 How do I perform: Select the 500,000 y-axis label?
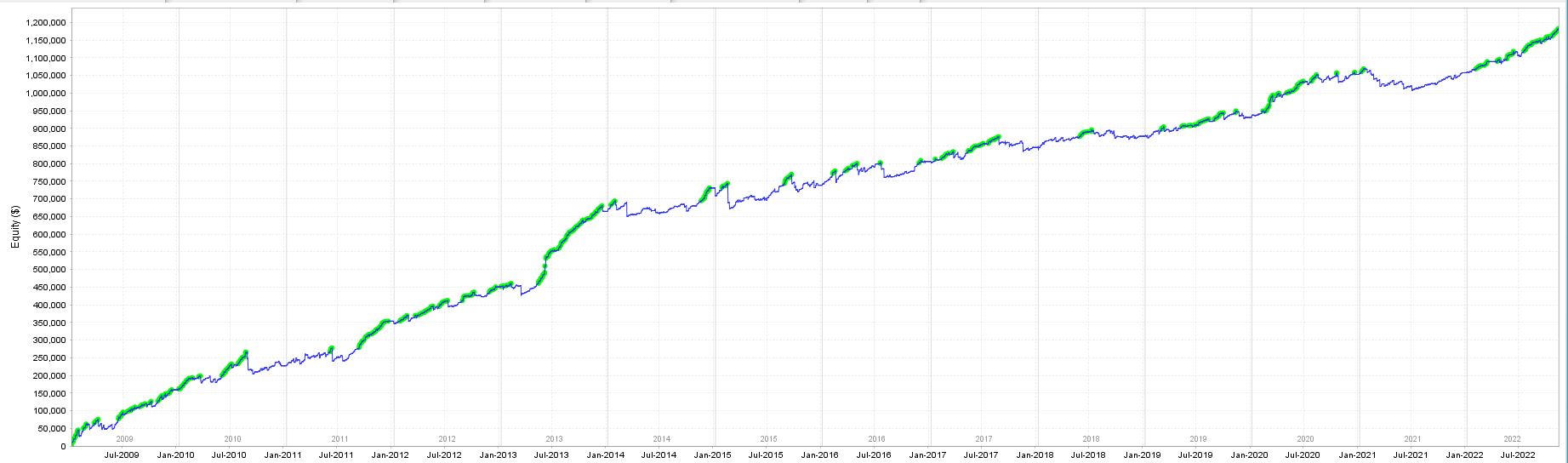coord(49,270)
